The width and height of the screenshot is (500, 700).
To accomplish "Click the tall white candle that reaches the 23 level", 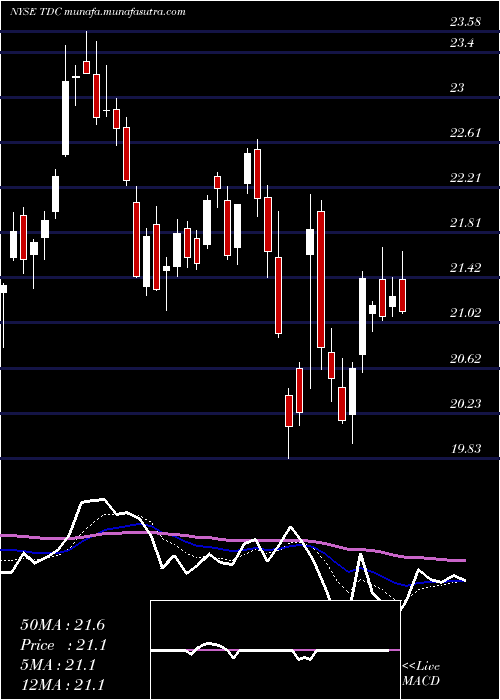I will tap(66, 118).
